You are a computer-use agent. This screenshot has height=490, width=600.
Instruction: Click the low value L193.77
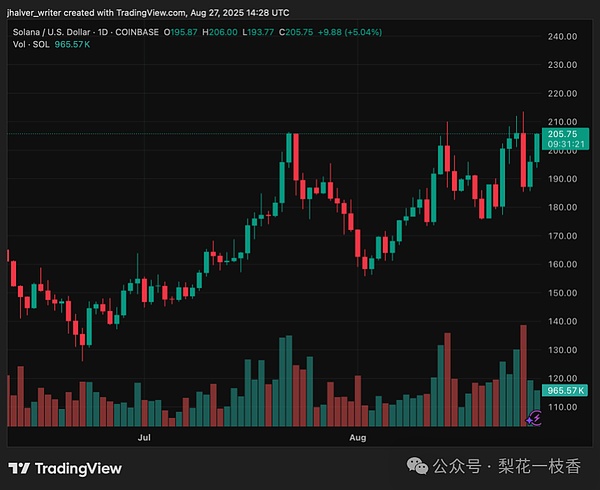(258, 32)
